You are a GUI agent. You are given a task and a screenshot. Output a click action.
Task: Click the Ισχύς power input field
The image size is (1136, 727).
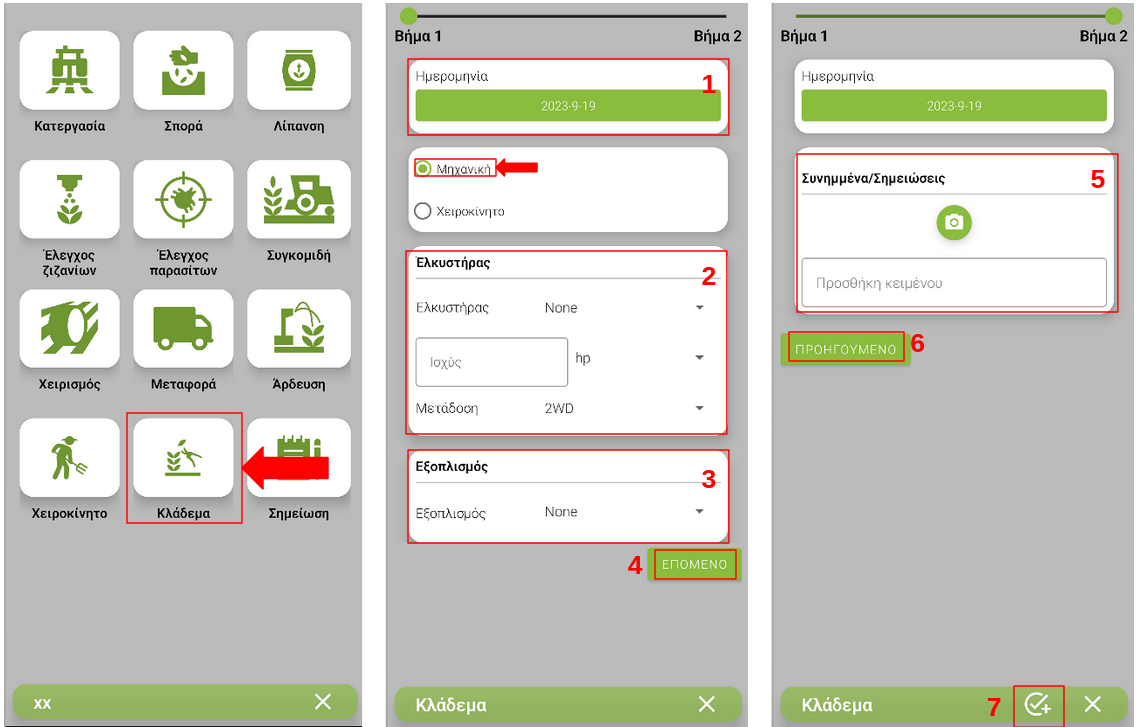tap(491, 362)
